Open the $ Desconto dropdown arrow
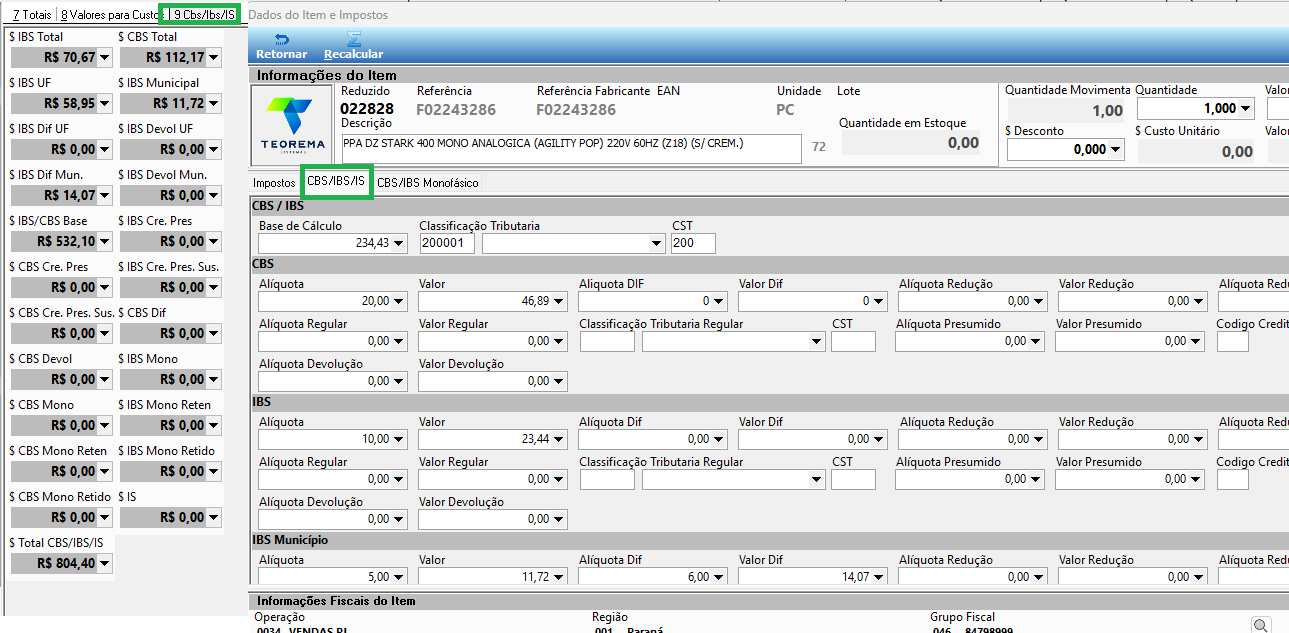 pos(1116,149)
